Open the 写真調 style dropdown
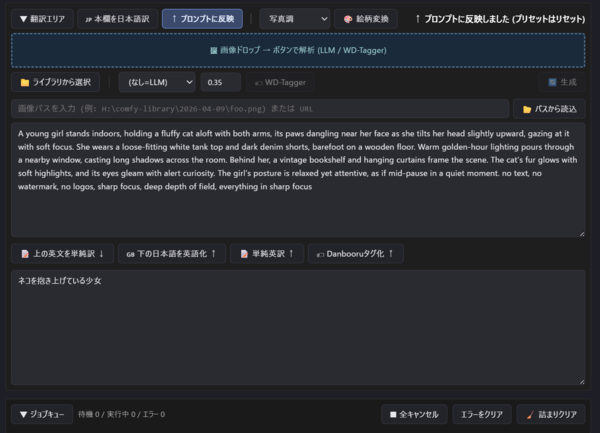This screenshot has width=600, height=433. click(295, 19)
